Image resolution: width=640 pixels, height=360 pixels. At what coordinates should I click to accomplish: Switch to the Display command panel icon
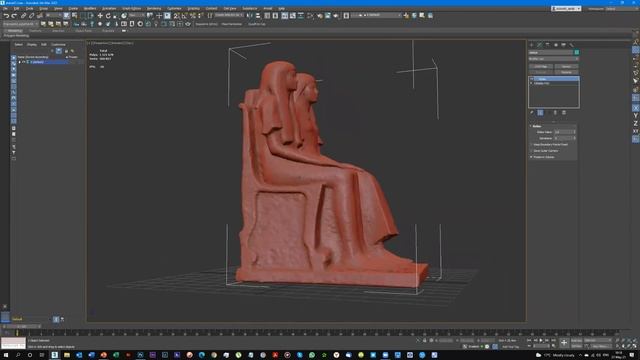(563, 44)
